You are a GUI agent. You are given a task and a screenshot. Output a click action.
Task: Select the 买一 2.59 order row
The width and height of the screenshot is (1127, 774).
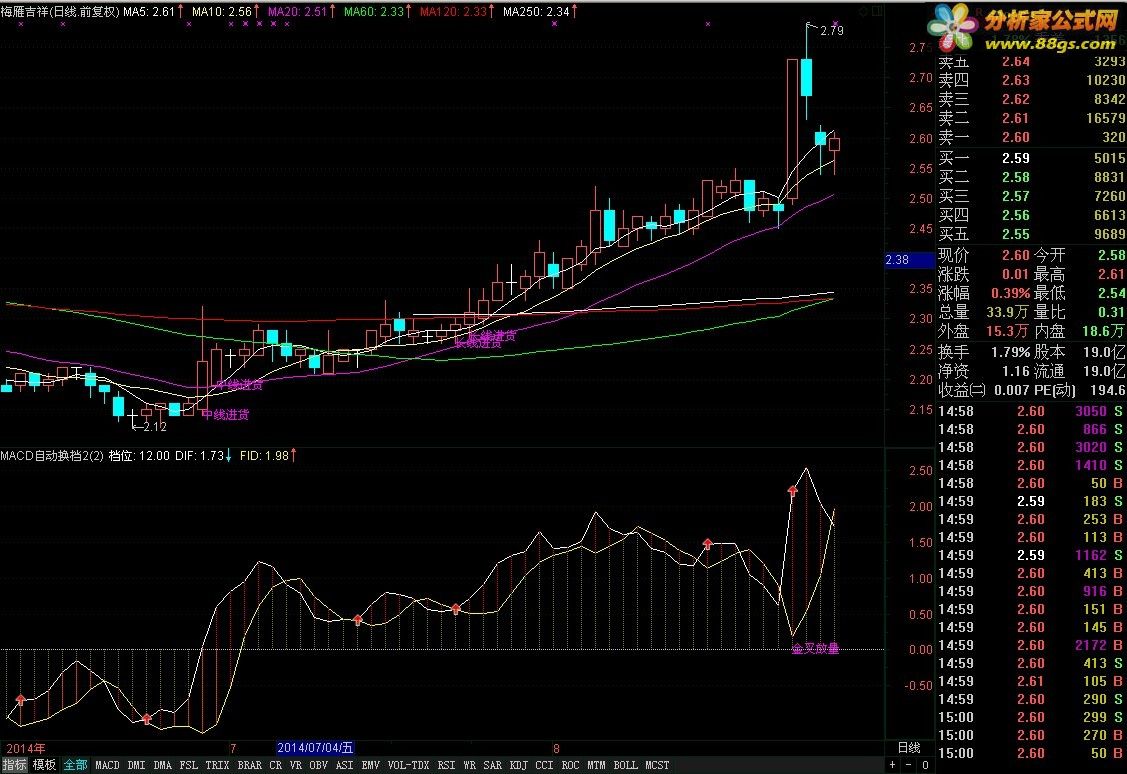pos(1031,158)
